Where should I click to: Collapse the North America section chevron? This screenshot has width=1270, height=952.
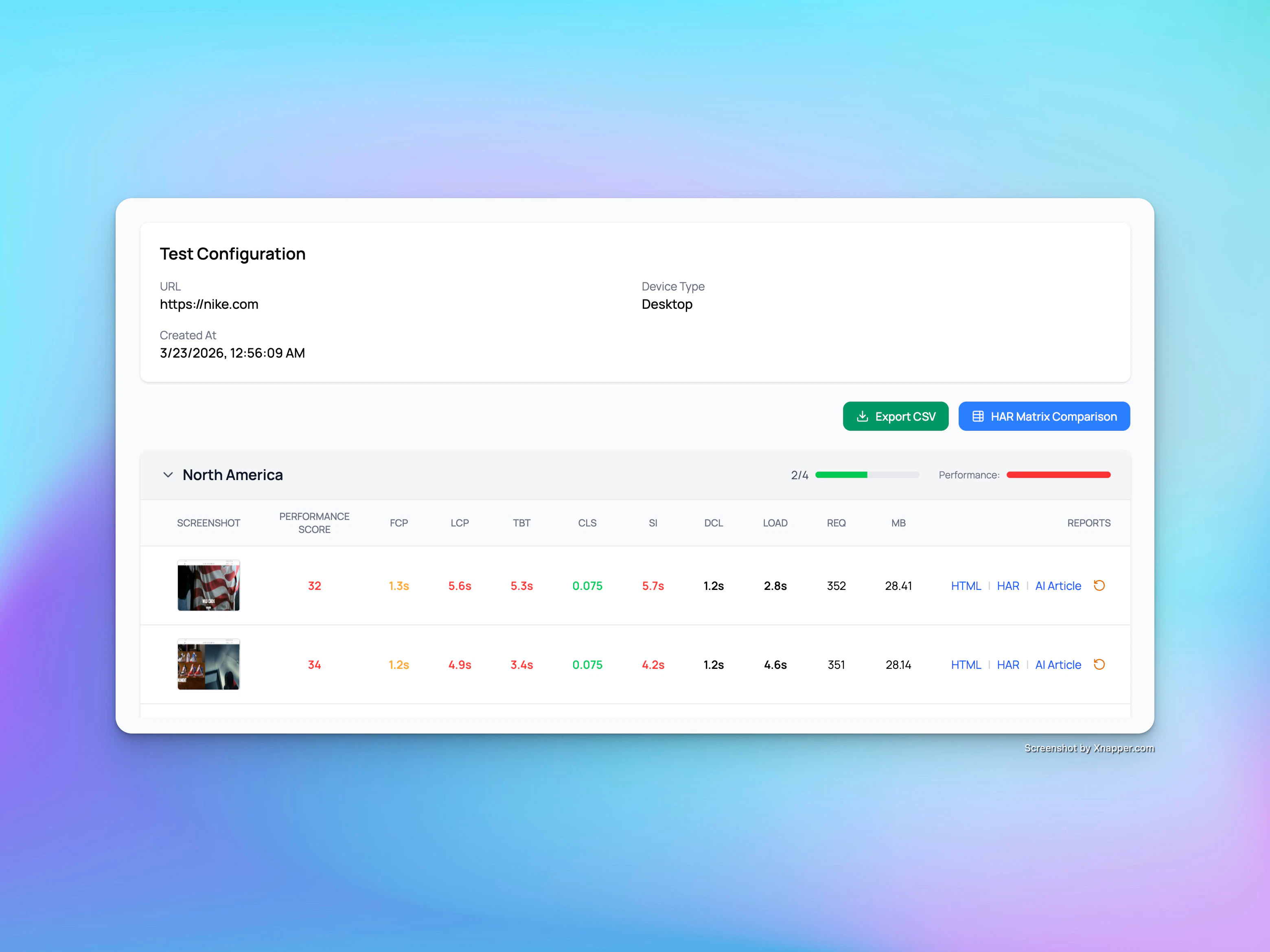click(168, 475)
